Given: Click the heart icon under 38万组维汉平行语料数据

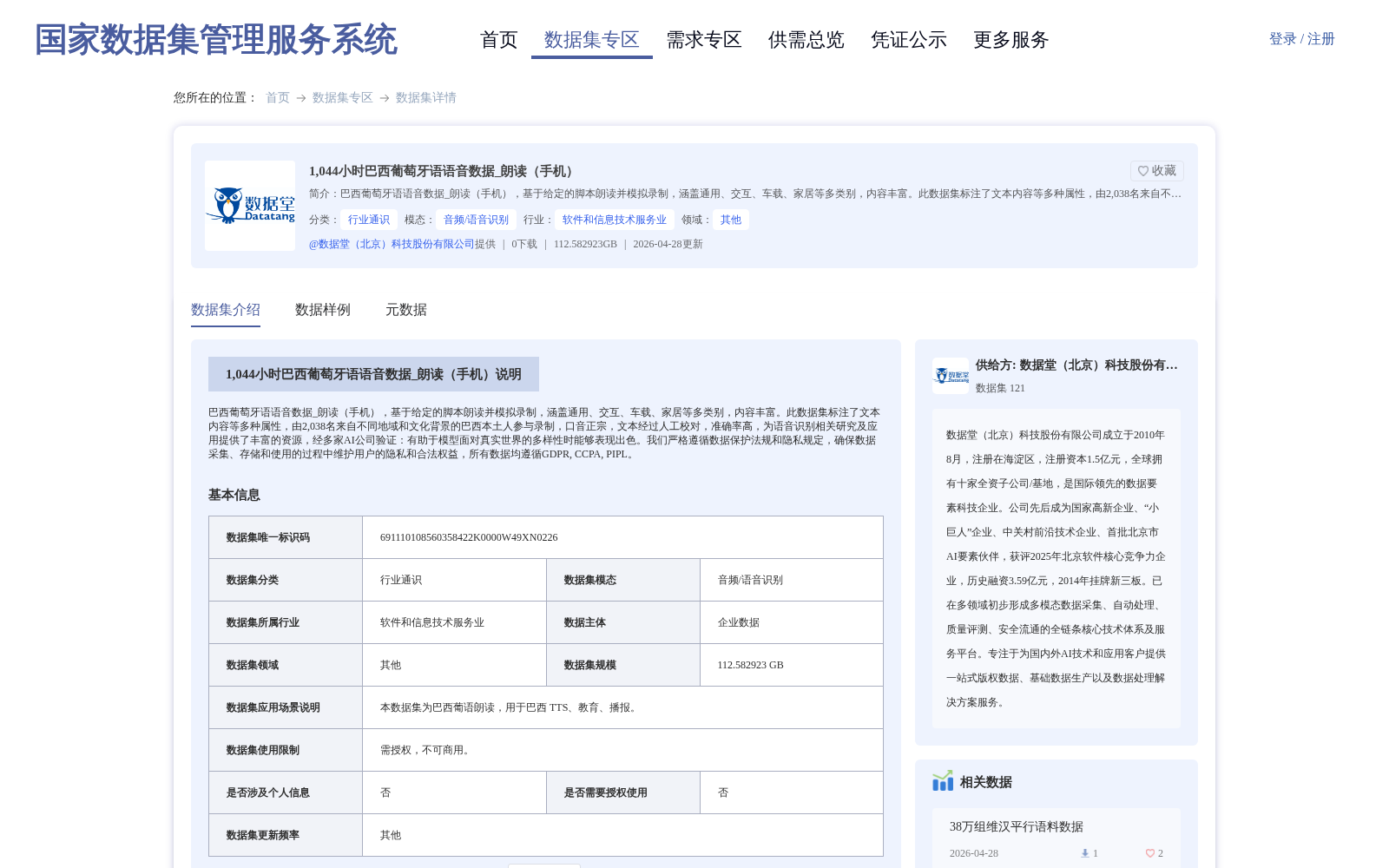Looking at the screenshot, I should pos(1150,853).
